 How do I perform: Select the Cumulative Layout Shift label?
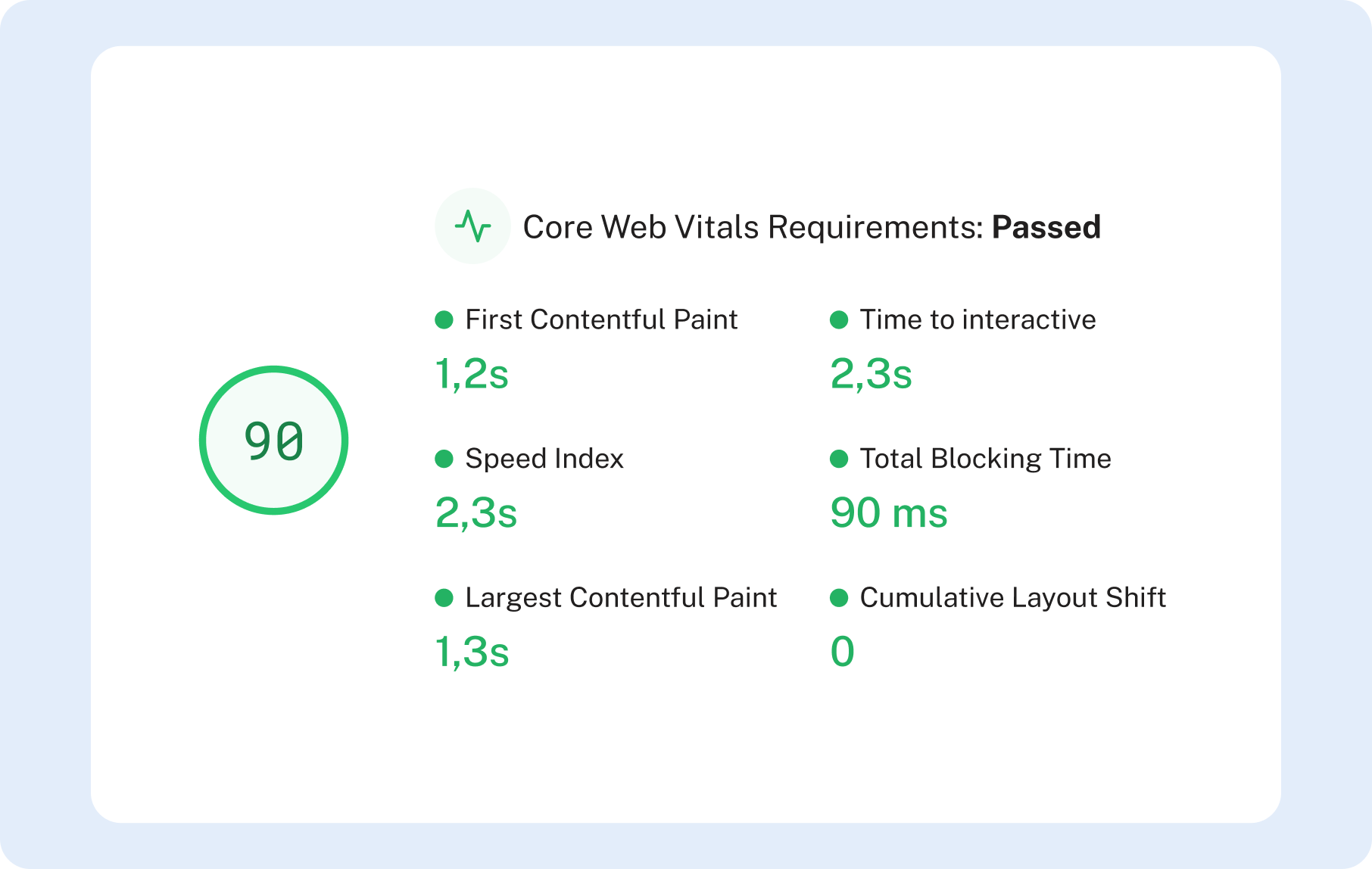point(1012,598)
